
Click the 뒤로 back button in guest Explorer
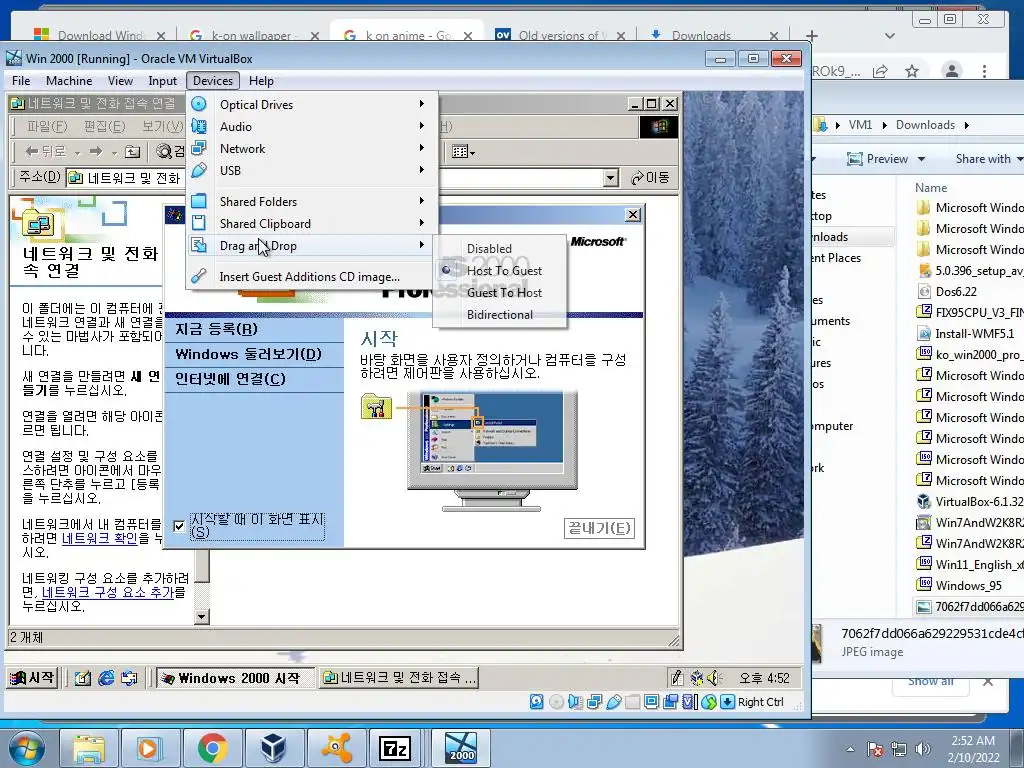coord(46,152)
